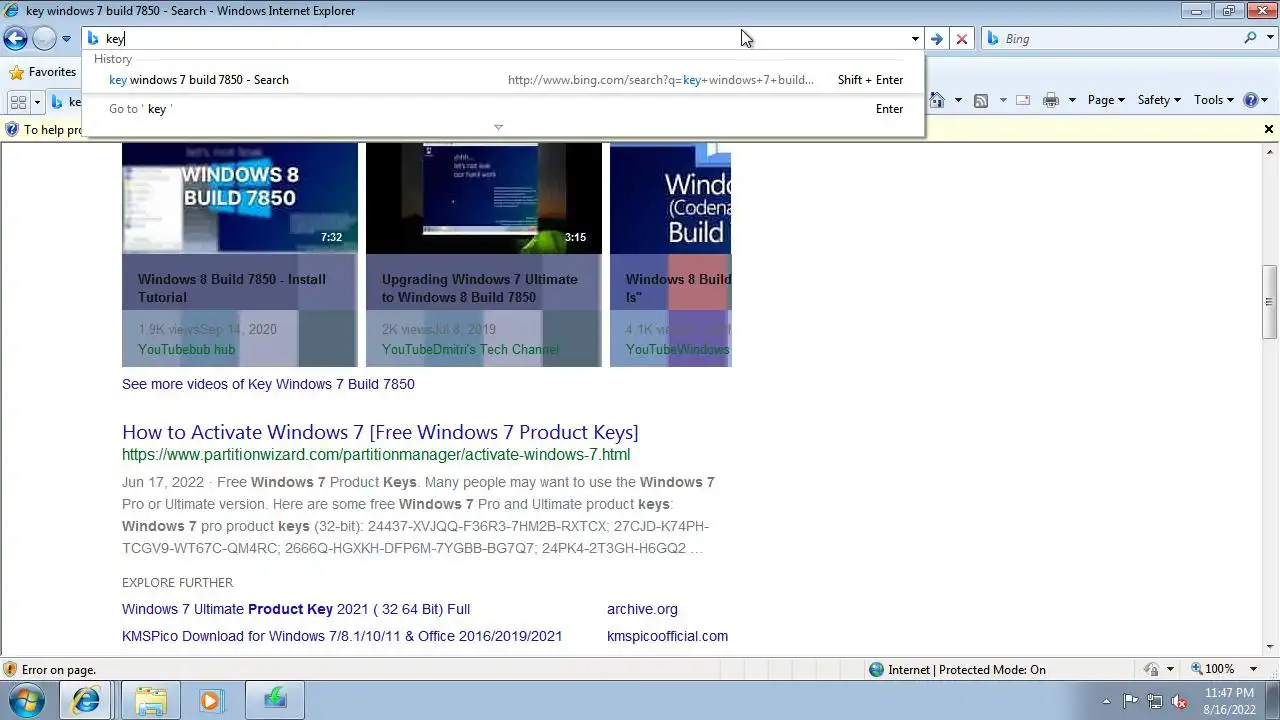The image size is (1280, 720).
Task: Click the muted volume tray icon
Action: [x=1180, y=701]
